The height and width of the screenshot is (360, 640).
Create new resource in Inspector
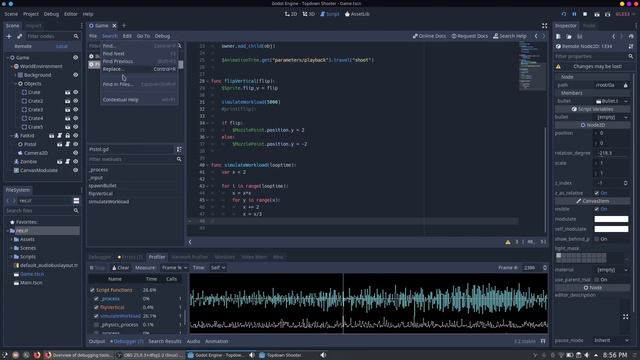point(558,36)
